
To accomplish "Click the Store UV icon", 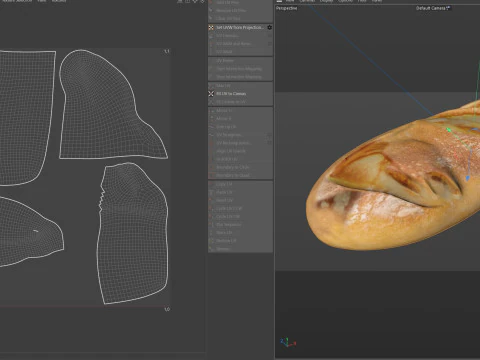I will pyautogui.click(x=211, y=232).
